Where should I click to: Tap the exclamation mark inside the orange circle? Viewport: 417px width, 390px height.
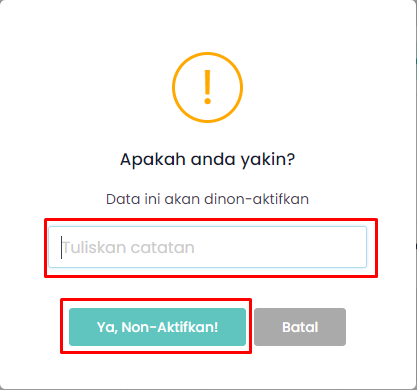[207, 87]
